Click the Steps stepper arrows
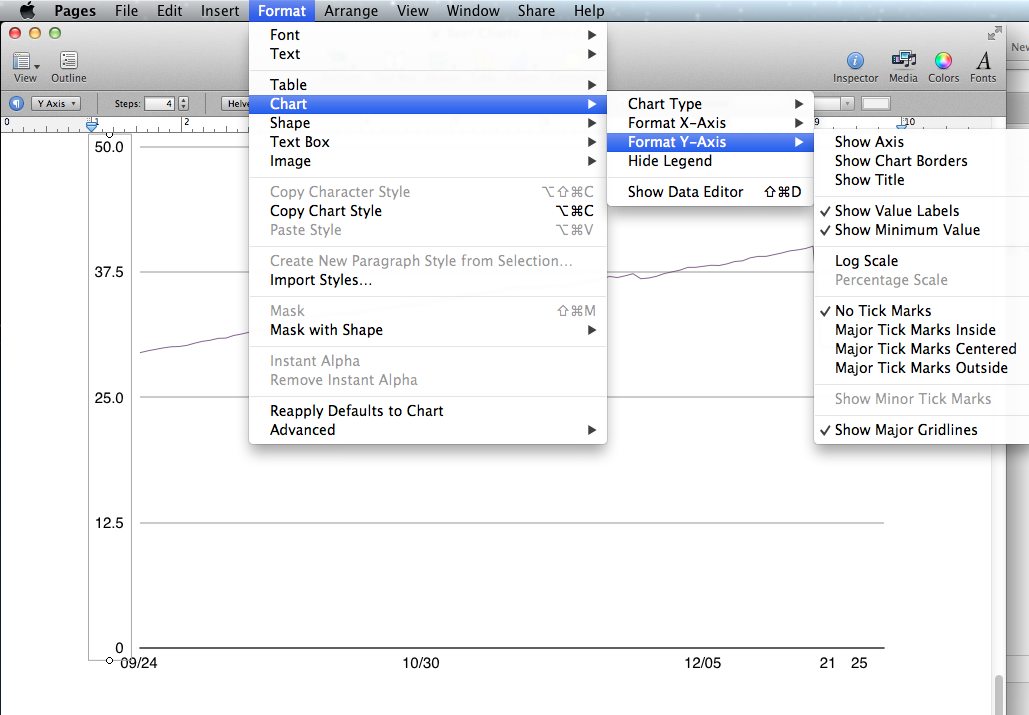 click(x=183, y=104)
